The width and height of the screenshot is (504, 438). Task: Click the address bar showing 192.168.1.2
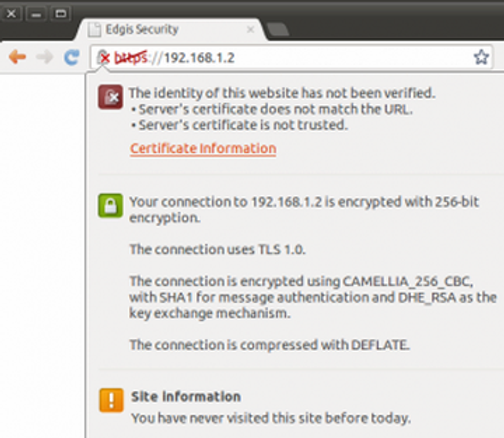tap(291, 57)
